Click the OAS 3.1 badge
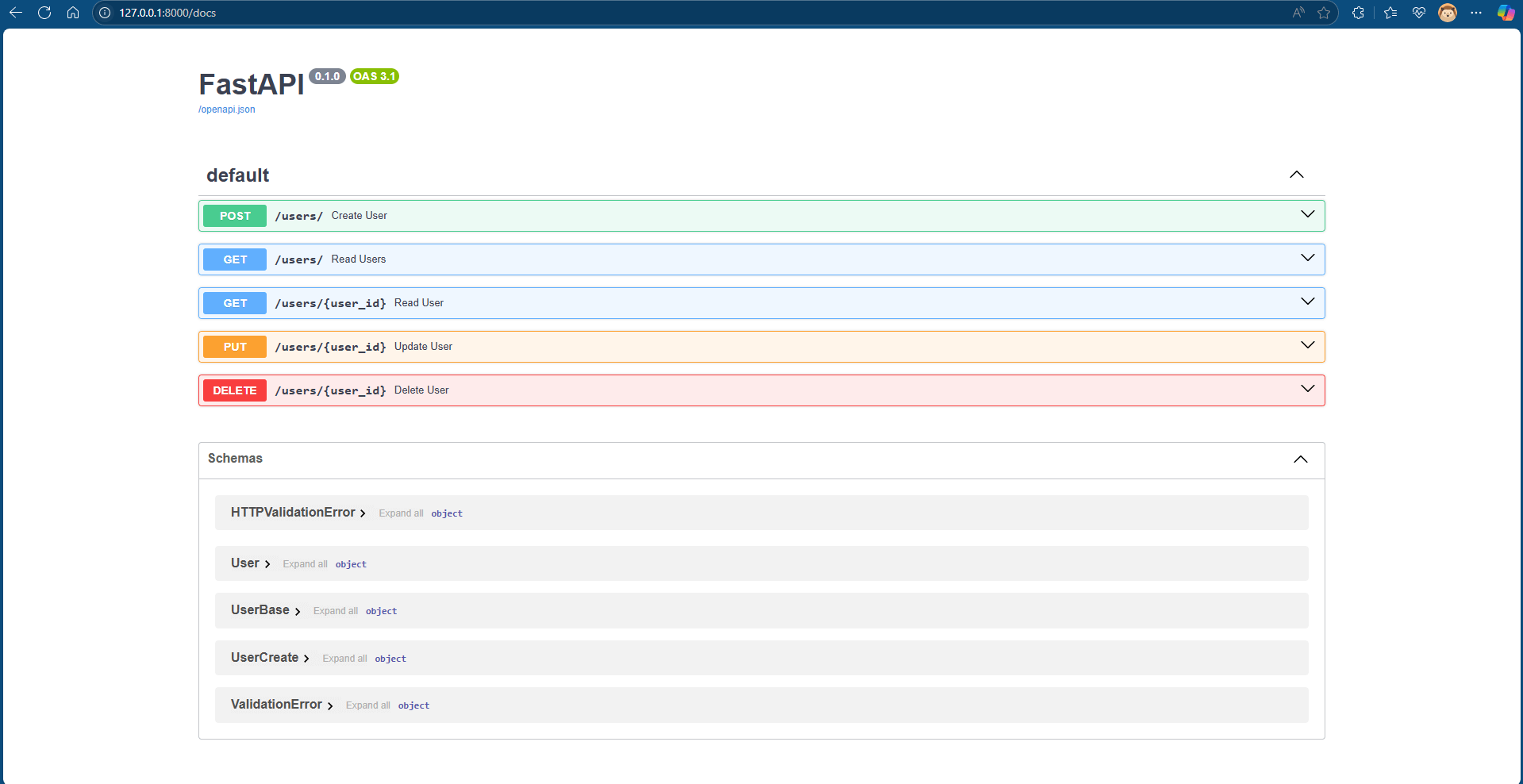Screen dimensions: 1523x784 [x=375, y=76]
